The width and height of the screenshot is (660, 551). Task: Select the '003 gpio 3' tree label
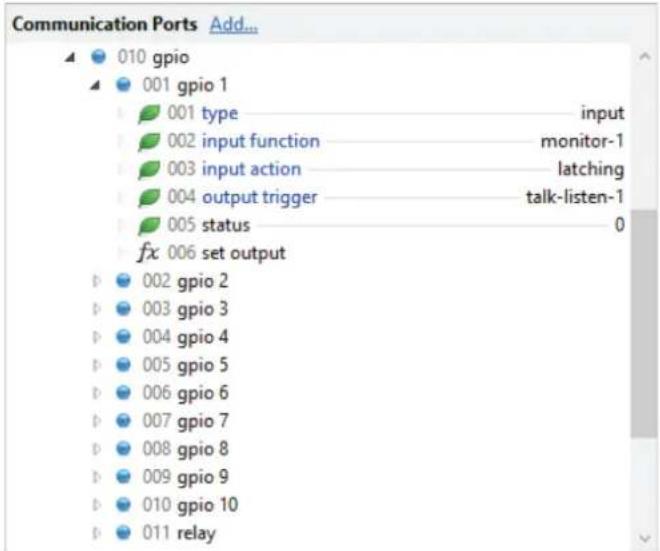[x=185, y=309]
